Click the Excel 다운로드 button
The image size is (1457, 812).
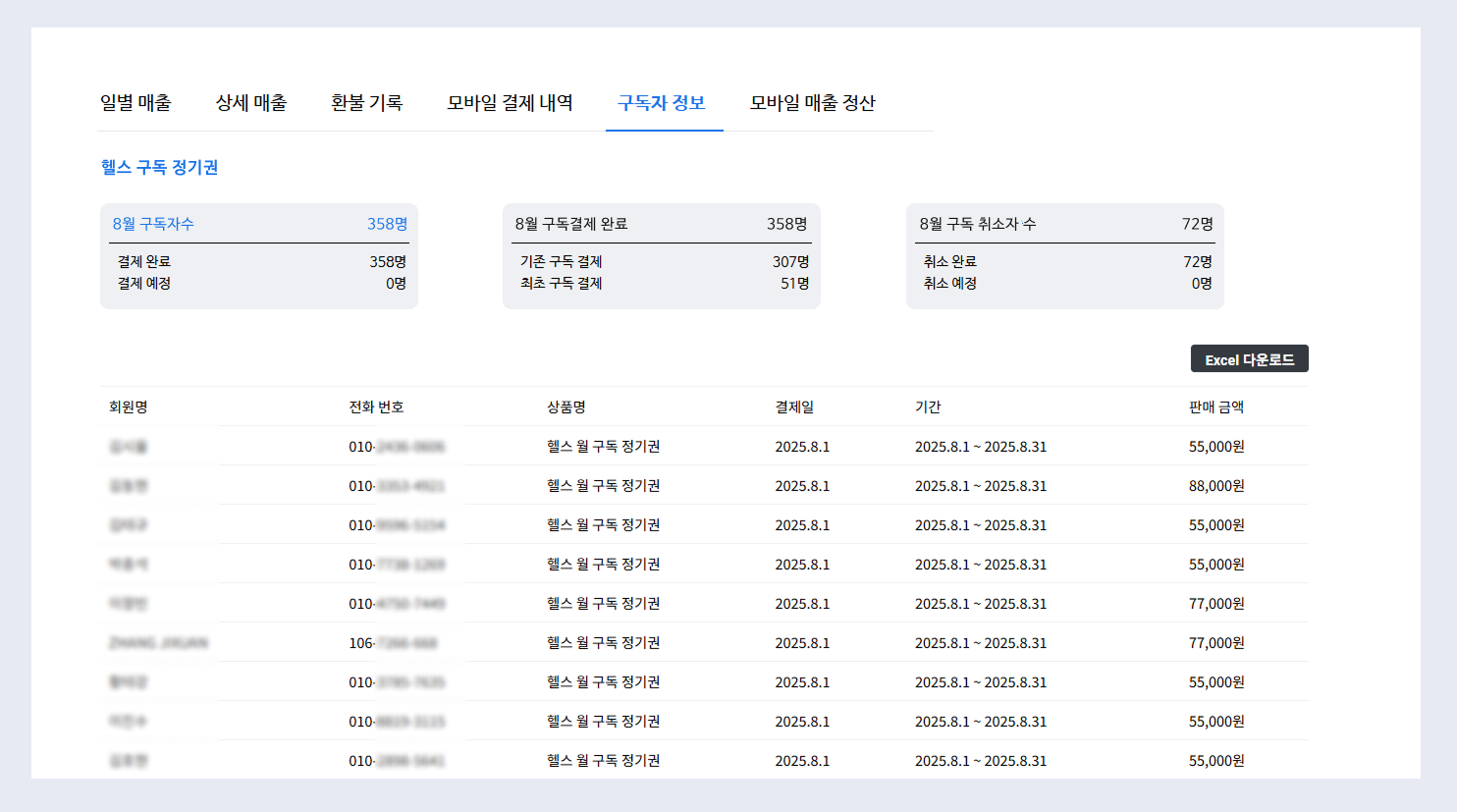[x=1250, y=359]
